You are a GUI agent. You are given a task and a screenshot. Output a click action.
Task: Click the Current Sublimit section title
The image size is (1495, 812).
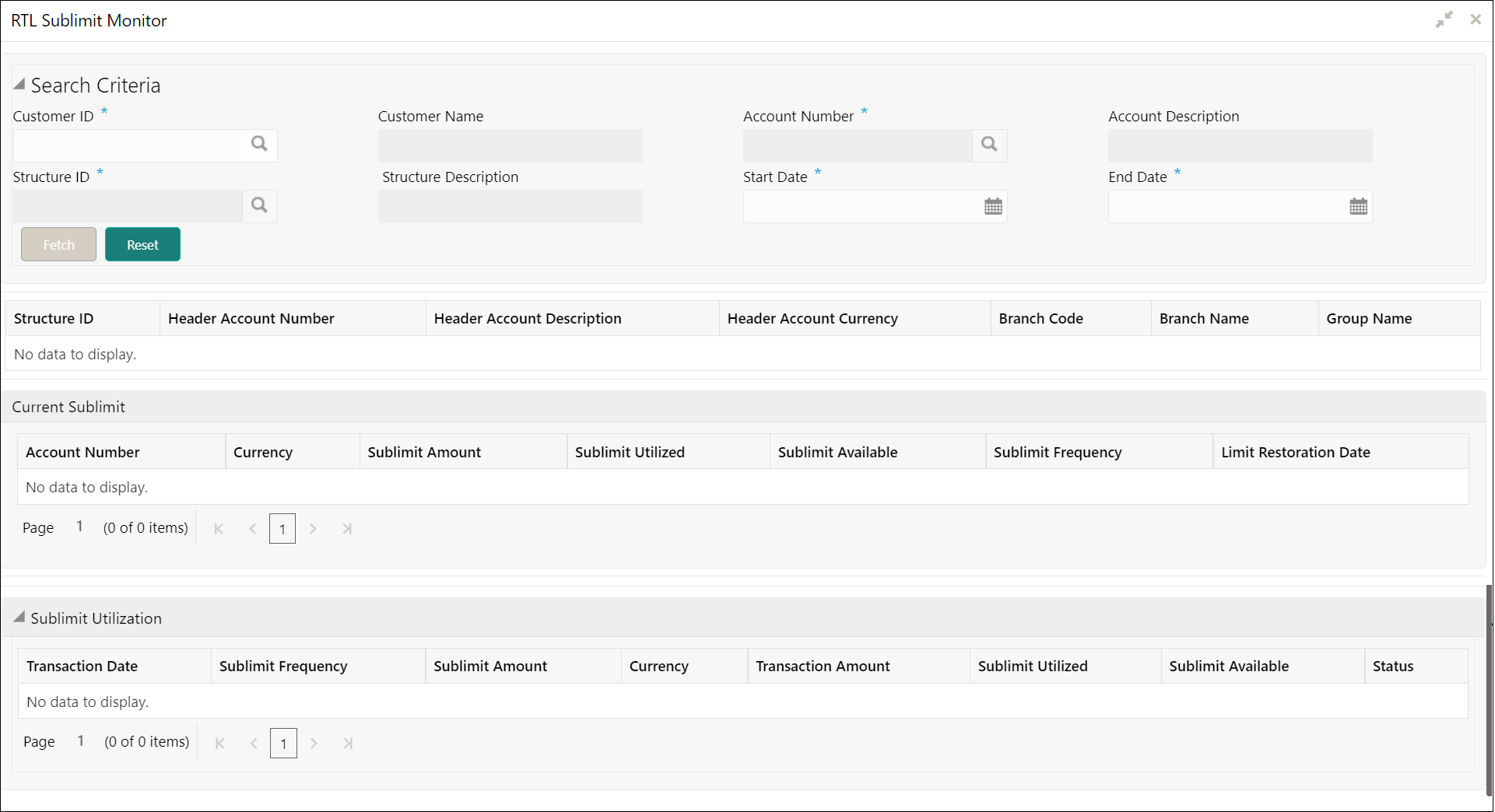[x=68, y=407]
